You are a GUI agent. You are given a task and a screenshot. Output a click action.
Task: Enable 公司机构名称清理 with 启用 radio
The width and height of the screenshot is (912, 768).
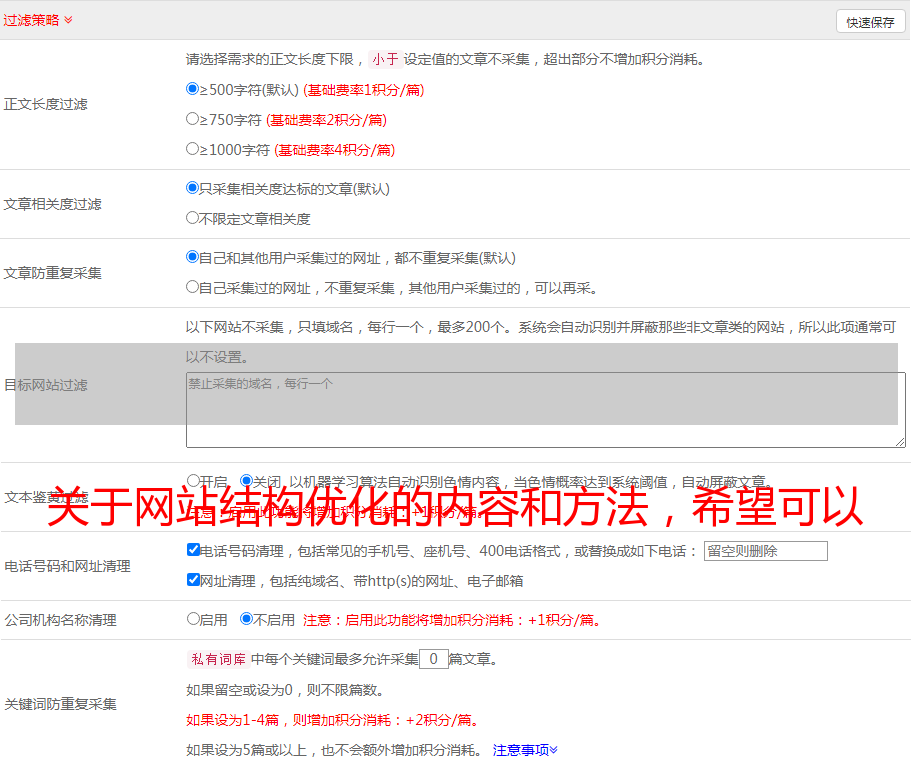(193, 619)
